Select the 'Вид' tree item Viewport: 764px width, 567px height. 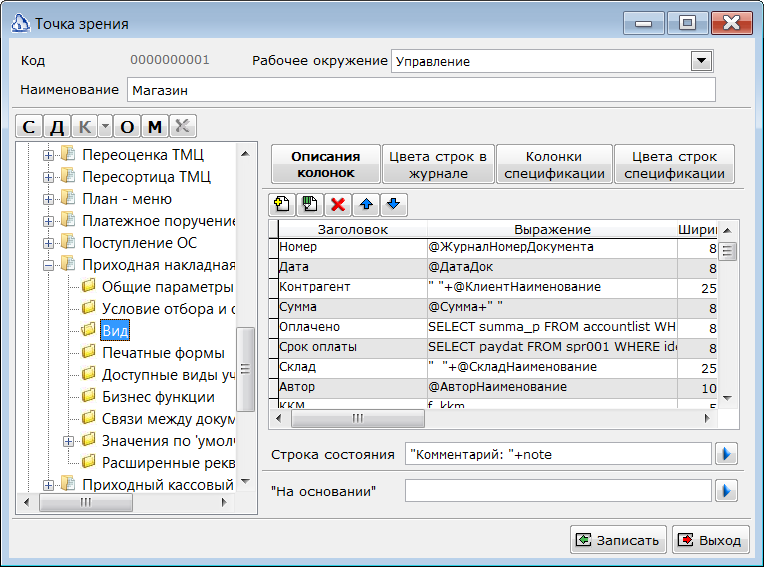(115, 331)
